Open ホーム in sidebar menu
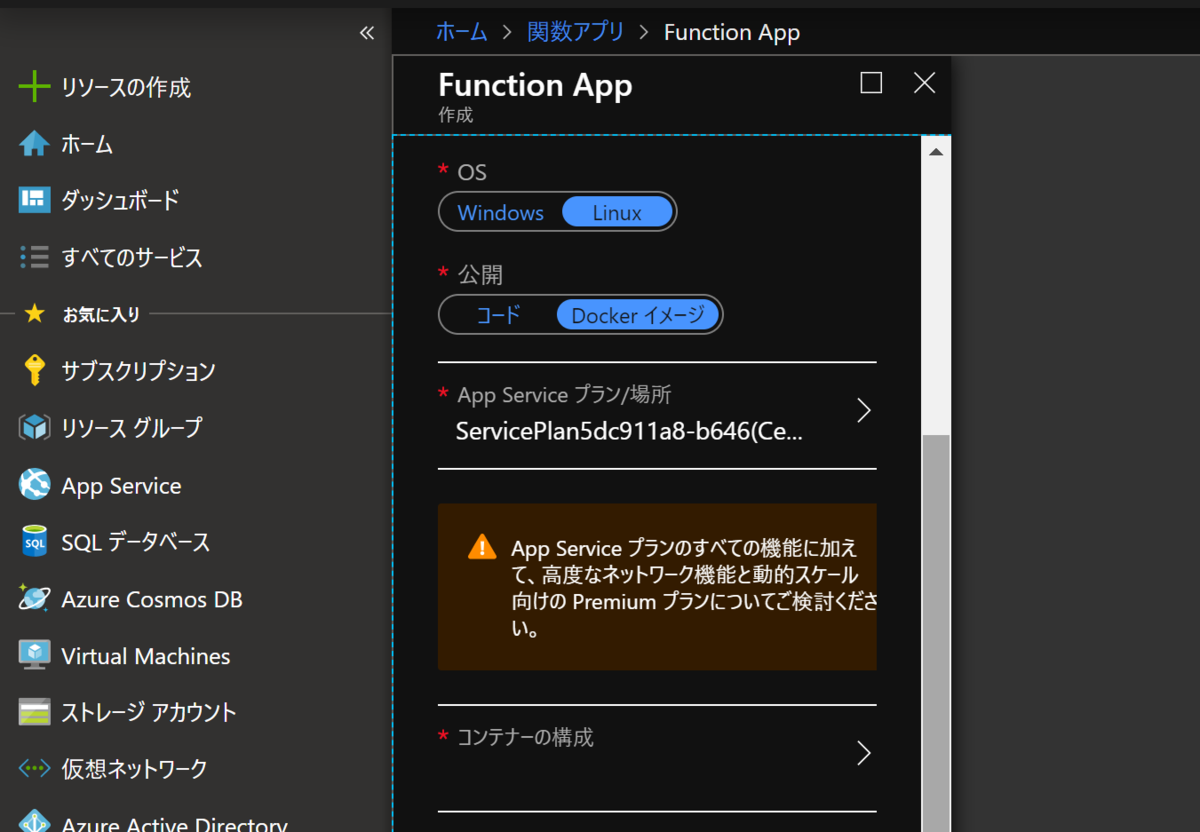 pos(87,144)
